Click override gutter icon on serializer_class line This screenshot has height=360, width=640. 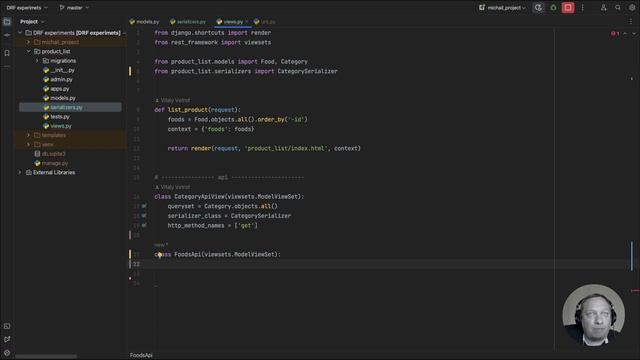coord(144,216)
